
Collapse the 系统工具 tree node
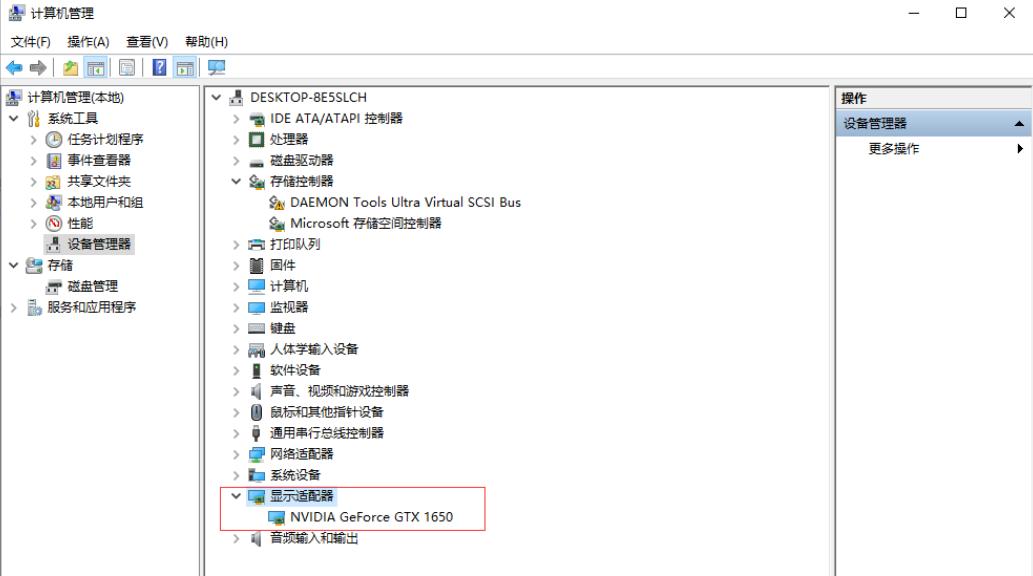coord(14,119)
